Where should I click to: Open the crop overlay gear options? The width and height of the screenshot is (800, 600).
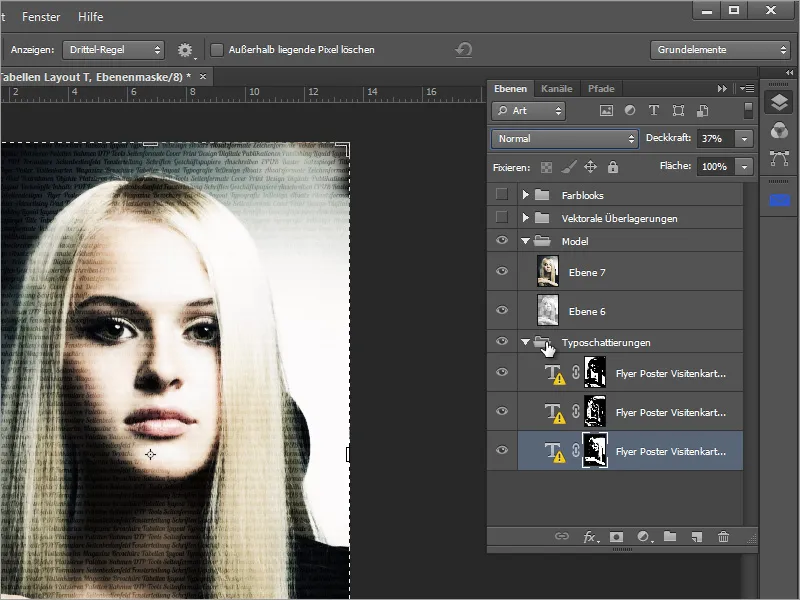point(185,50)
